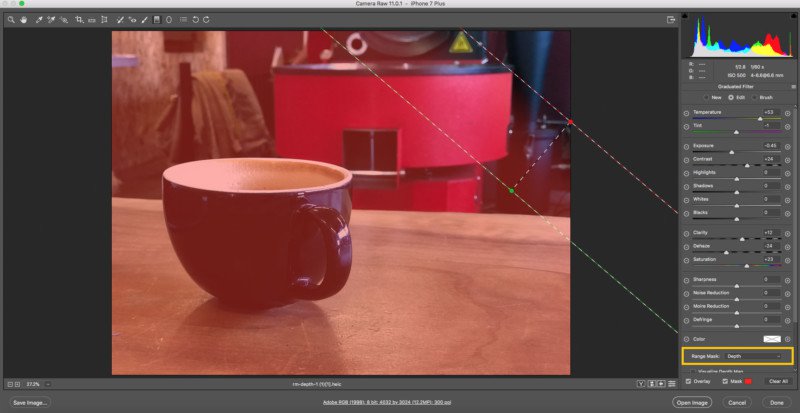Image resolution: width=800 pixels, height=413 pixels.
Task: Open the Graduated Filter panel menu
Action: [793, 87]
